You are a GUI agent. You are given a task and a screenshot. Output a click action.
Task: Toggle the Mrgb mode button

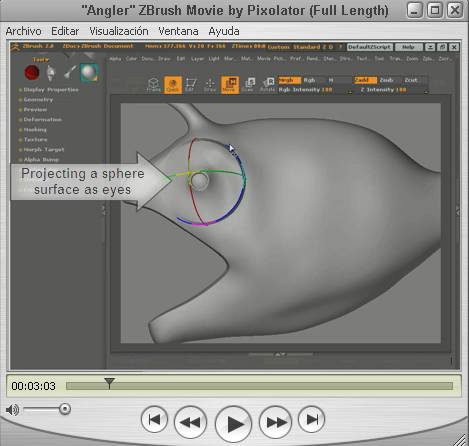click(x=289, y=80)
